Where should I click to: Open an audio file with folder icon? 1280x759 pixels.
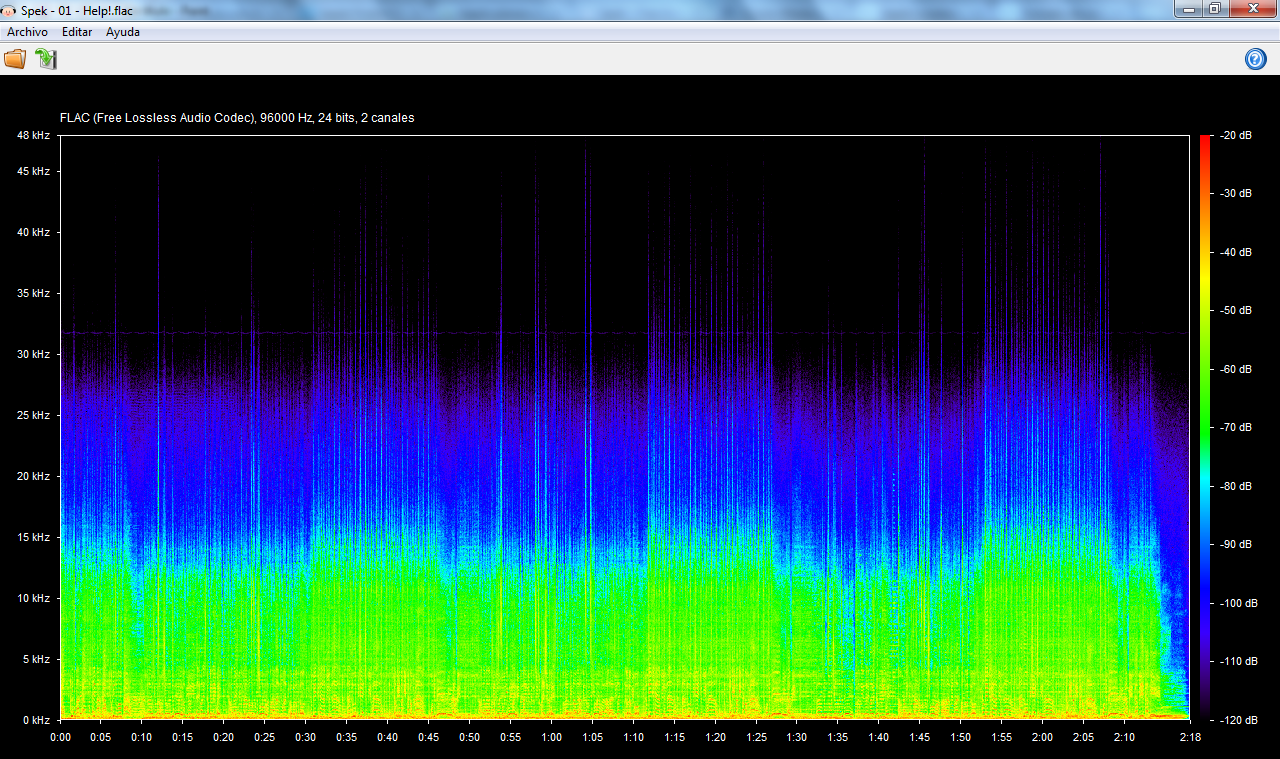pyautogui.click(x=15, y=59)
